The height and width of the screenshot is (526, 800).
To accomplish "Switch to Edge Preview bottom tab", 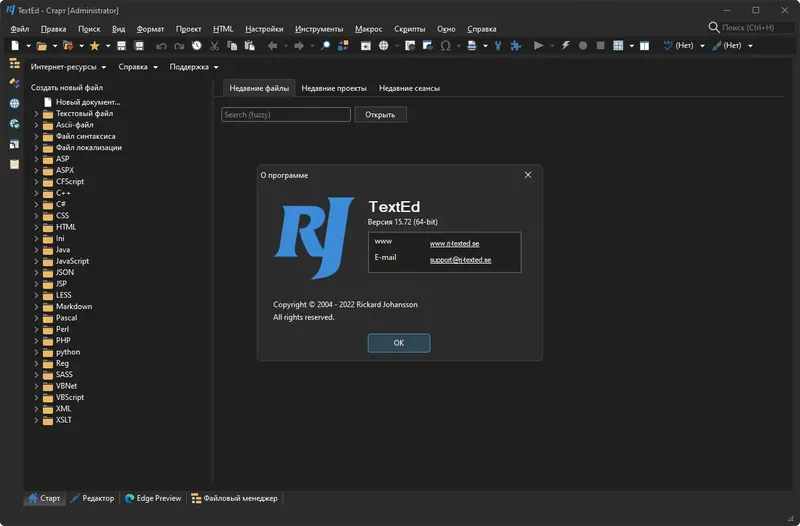I will point(153,498).
